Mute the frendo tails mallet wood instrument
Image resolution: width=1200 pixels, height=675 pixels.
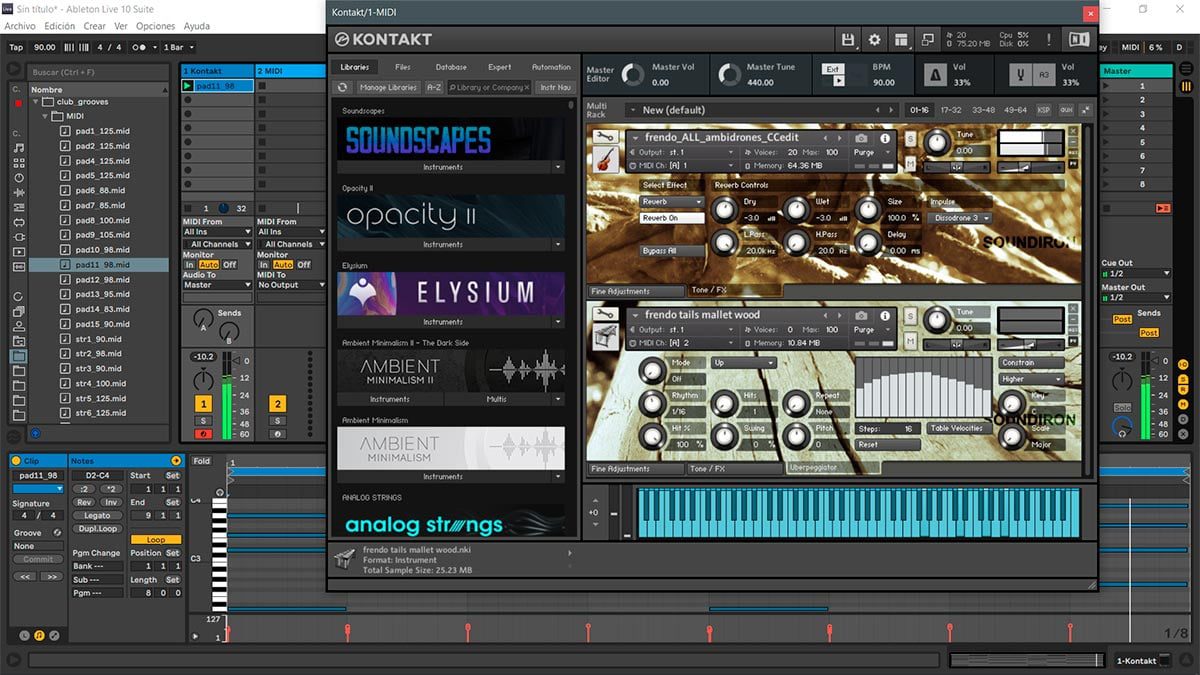tap(911, 340)
